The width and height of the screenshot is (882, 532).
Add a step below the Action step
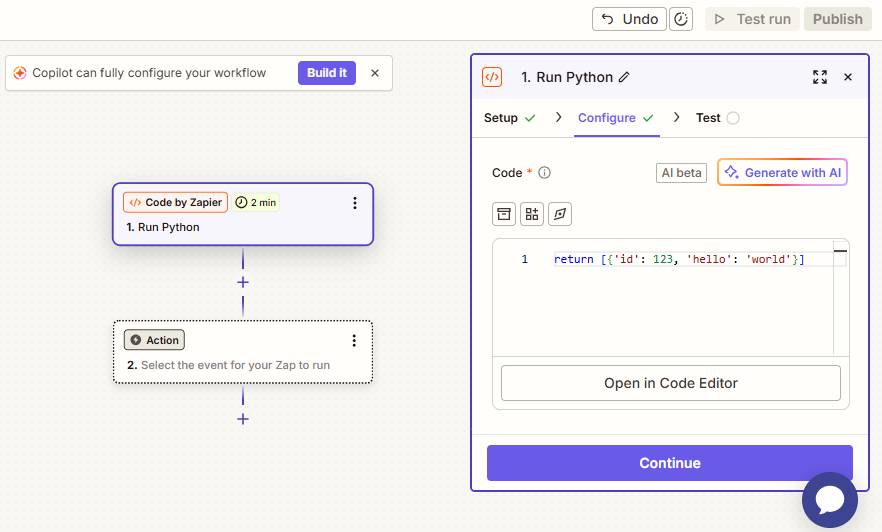(243, 420)
